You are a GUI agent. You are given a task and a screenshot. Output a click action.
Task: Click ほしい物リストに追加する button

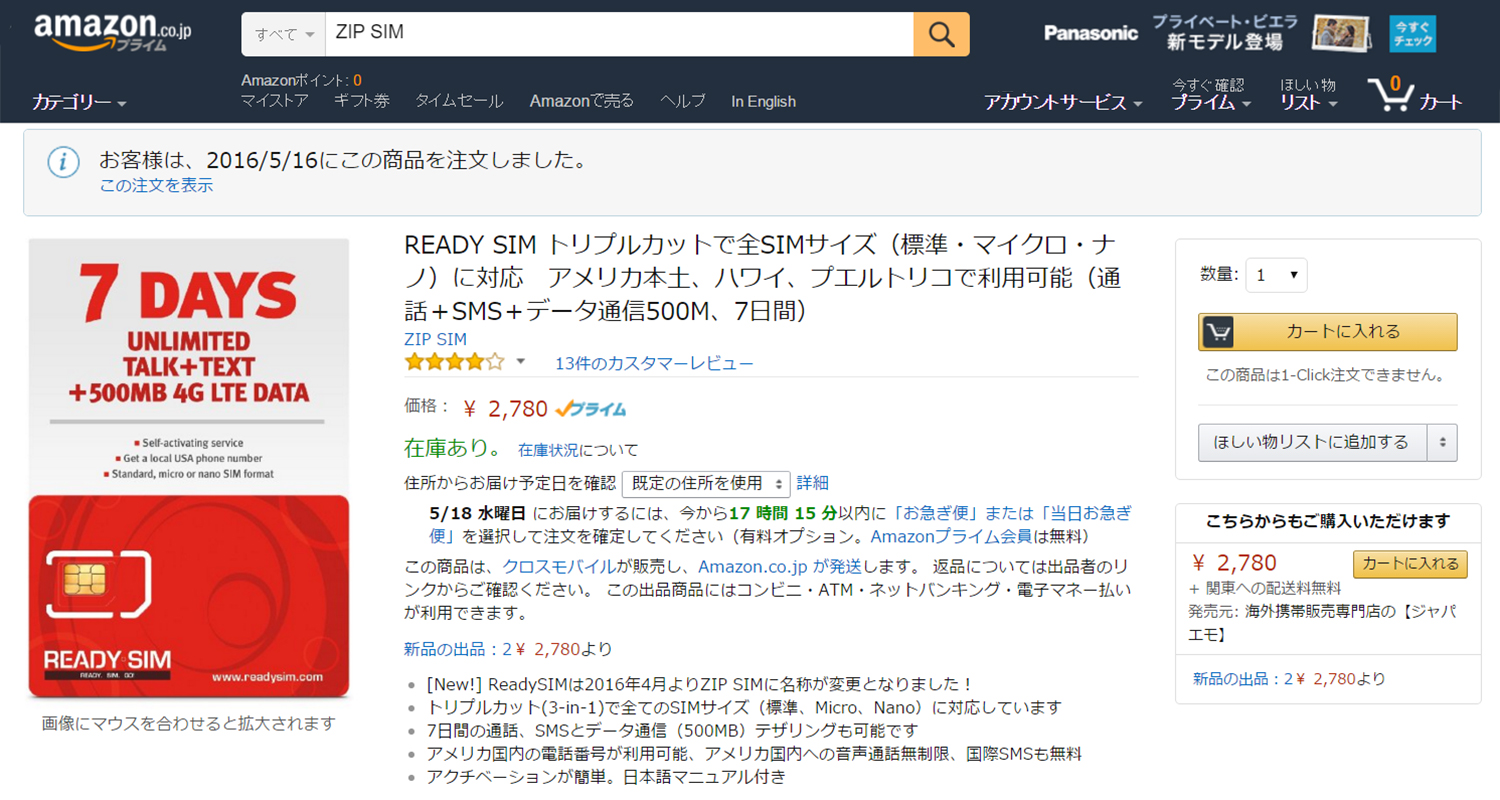point(1312,442)
